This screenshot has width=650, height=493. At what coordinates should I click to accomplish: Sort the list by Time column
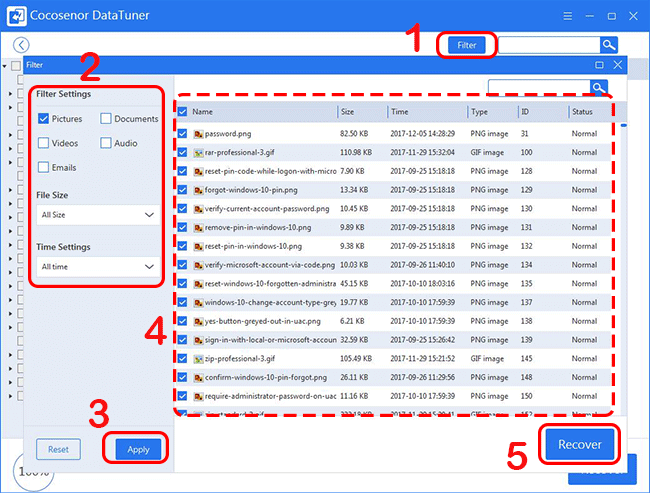coord(400,112)
